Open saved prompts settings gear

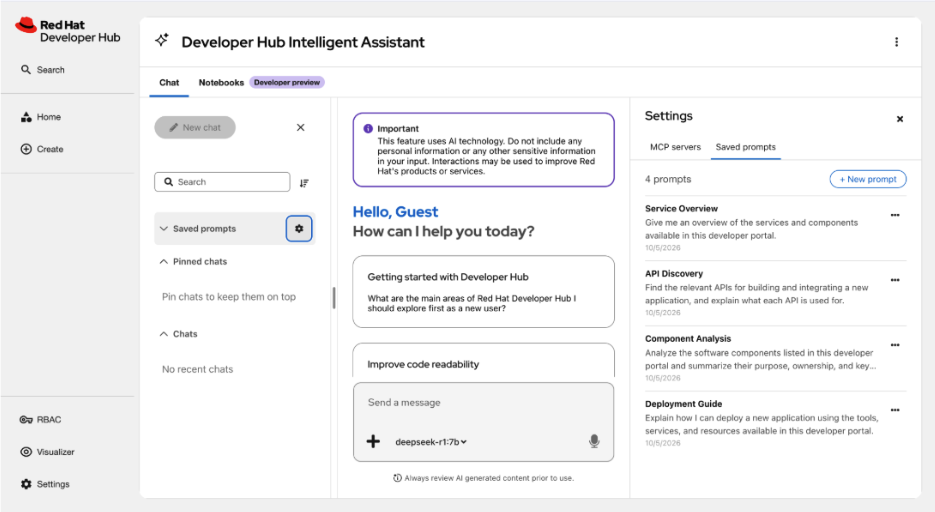[299, 228]
